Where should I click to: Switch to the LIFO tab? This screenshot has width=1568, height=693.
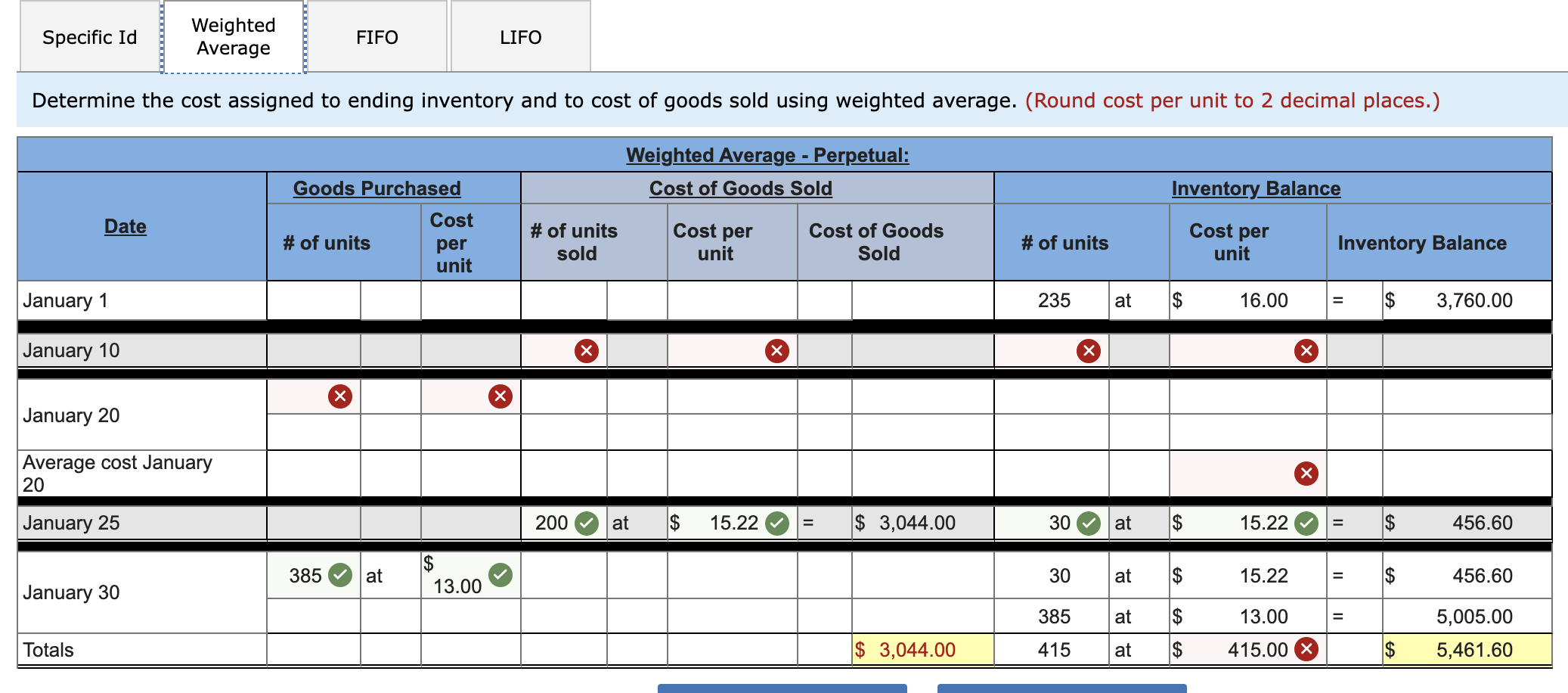coord(520,37)
